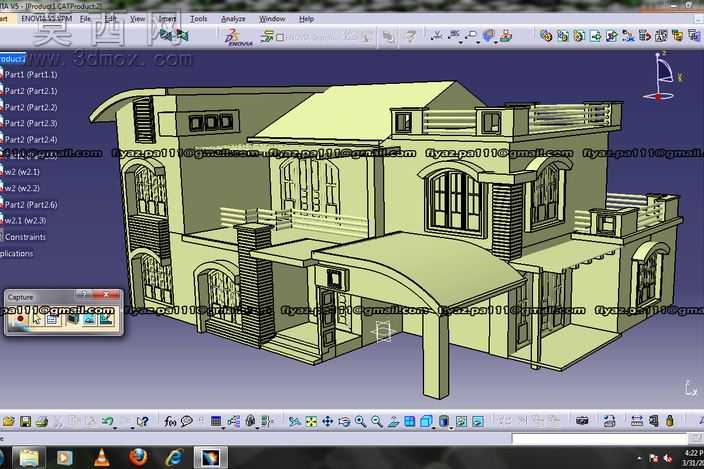Swap the visible space

[478, 421]
